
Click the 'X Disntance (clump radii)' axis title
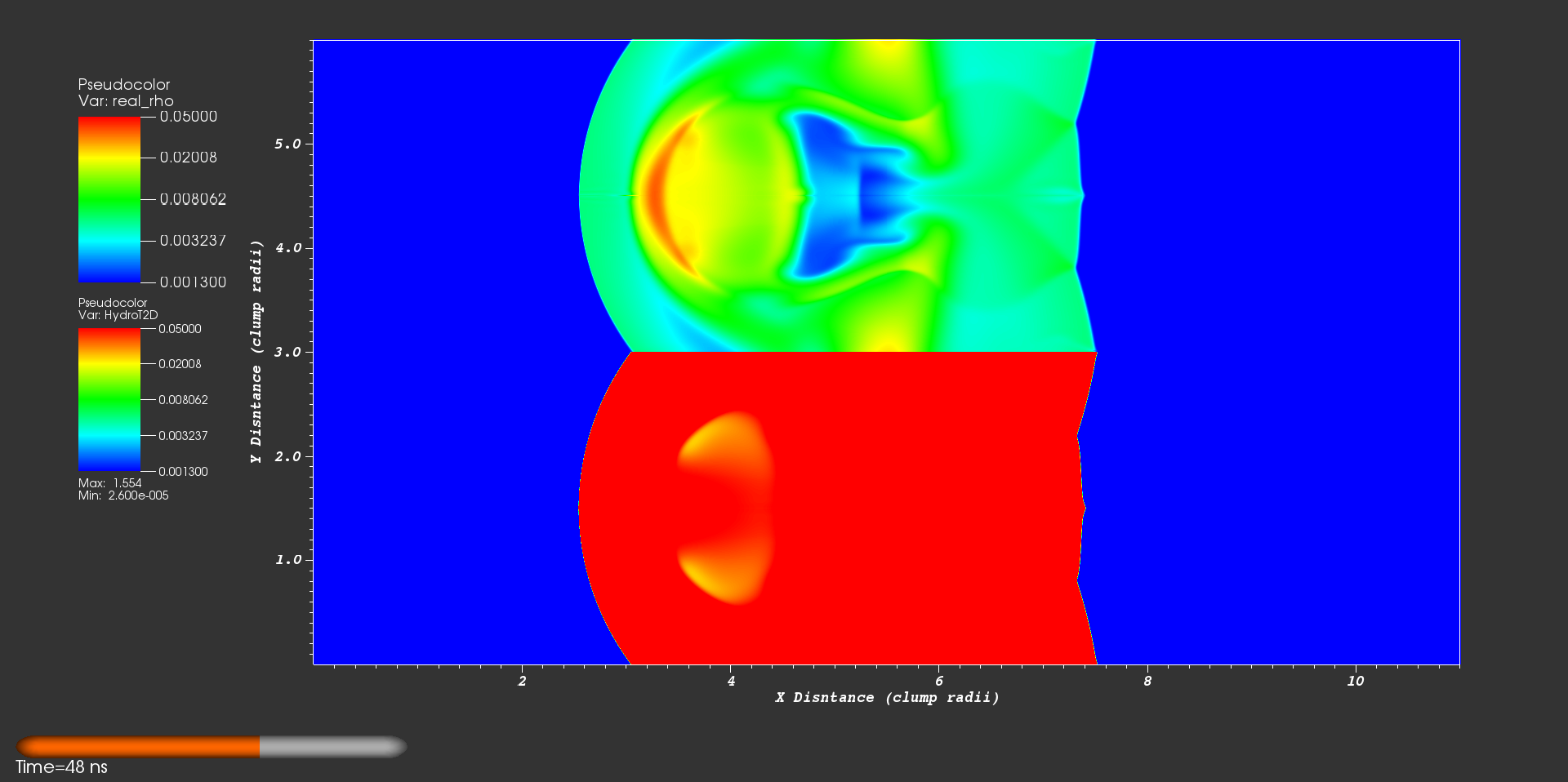[888, 698]
